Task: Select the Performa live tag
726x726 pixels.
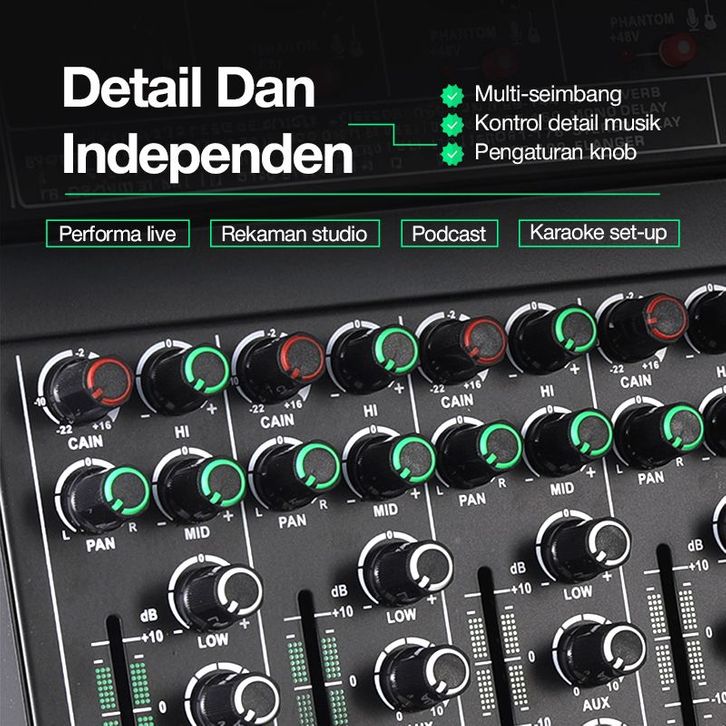Action: pos(117,234)
